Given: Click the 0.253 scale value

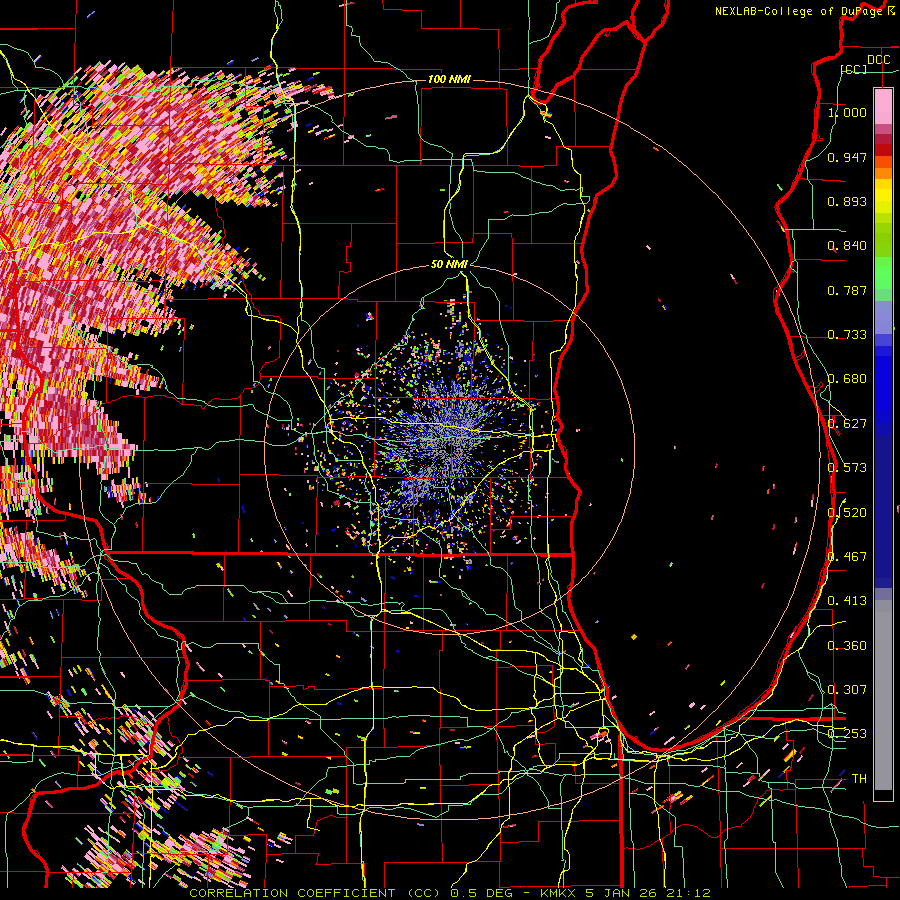Looking at the screenshot, I should (x=847, y=734).
